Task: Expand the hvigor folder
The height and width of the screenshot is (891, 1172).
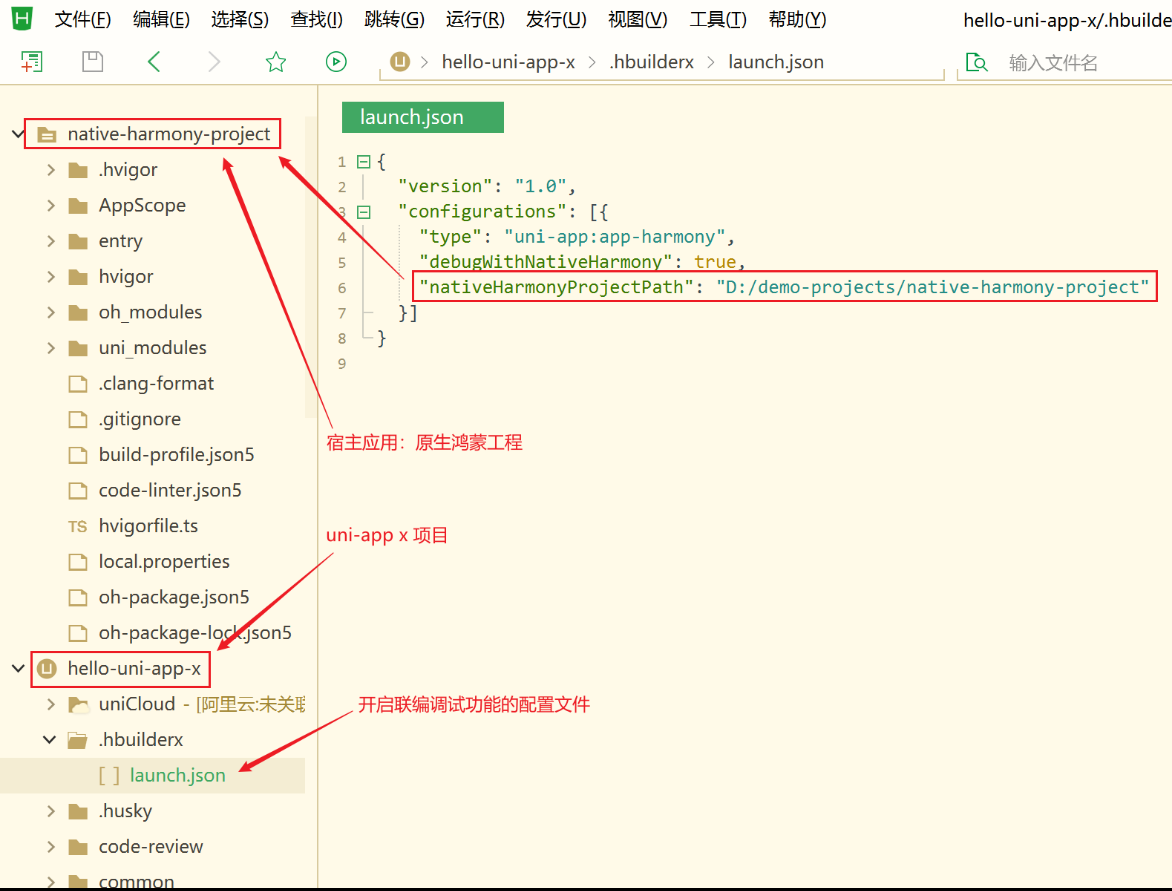Action: click(51, 277)
